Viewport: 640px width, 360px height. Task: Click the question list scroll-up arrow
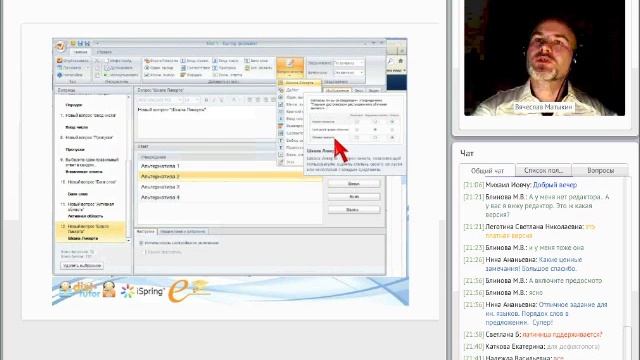point(129,98)
